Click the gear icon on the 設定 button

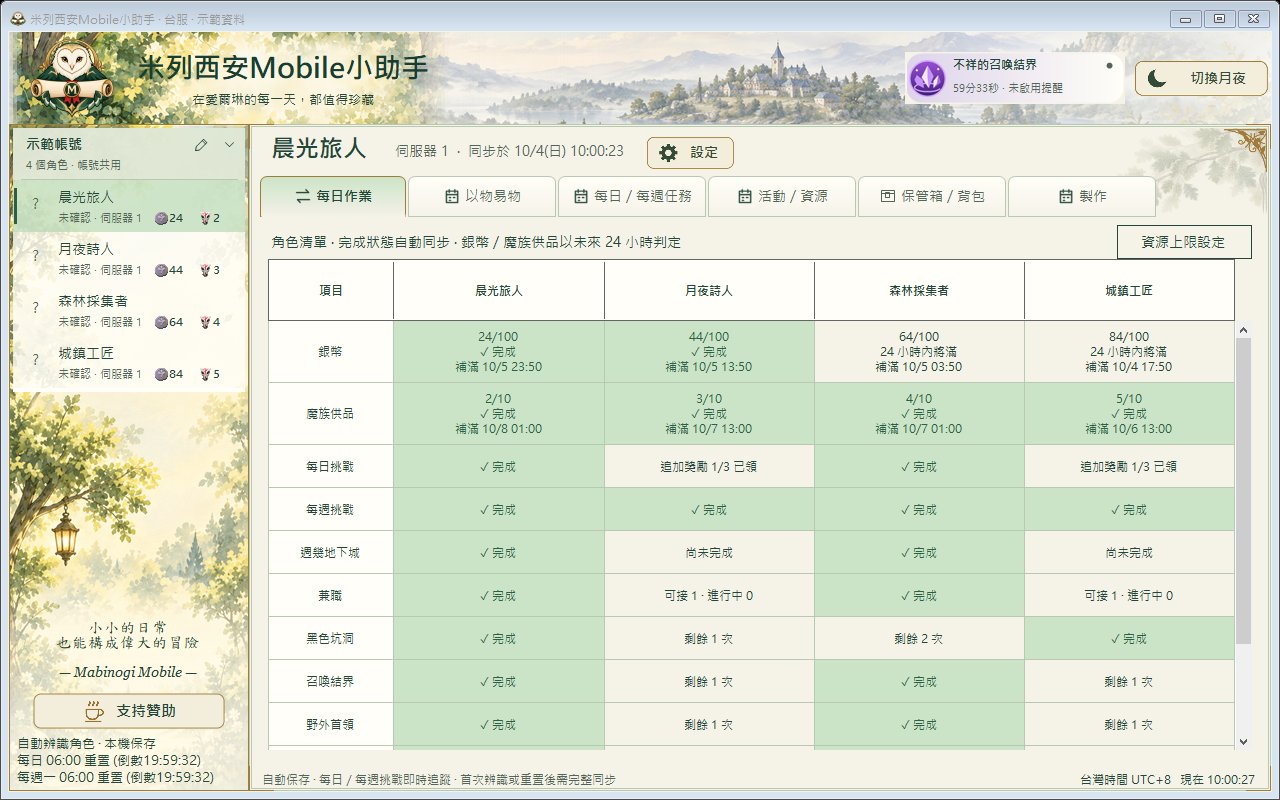coord(669,153)
